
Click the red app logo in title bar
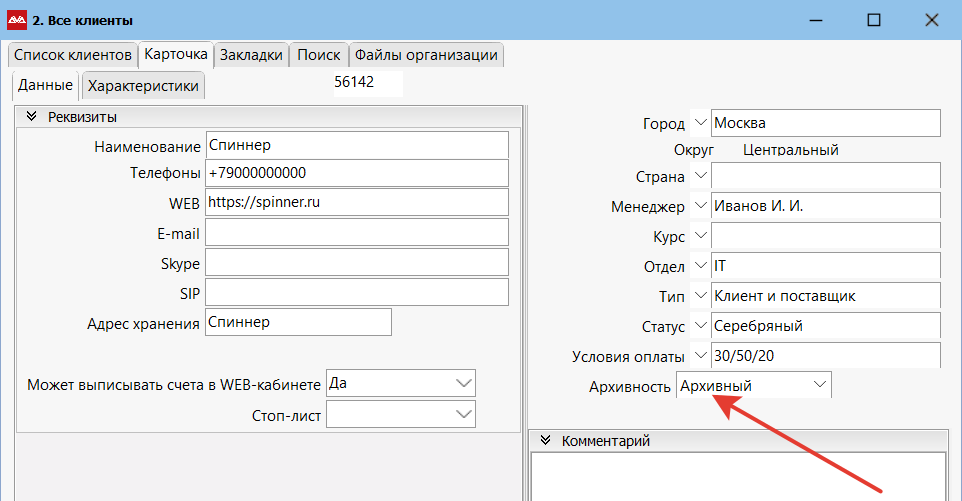[x=17, y=20]
